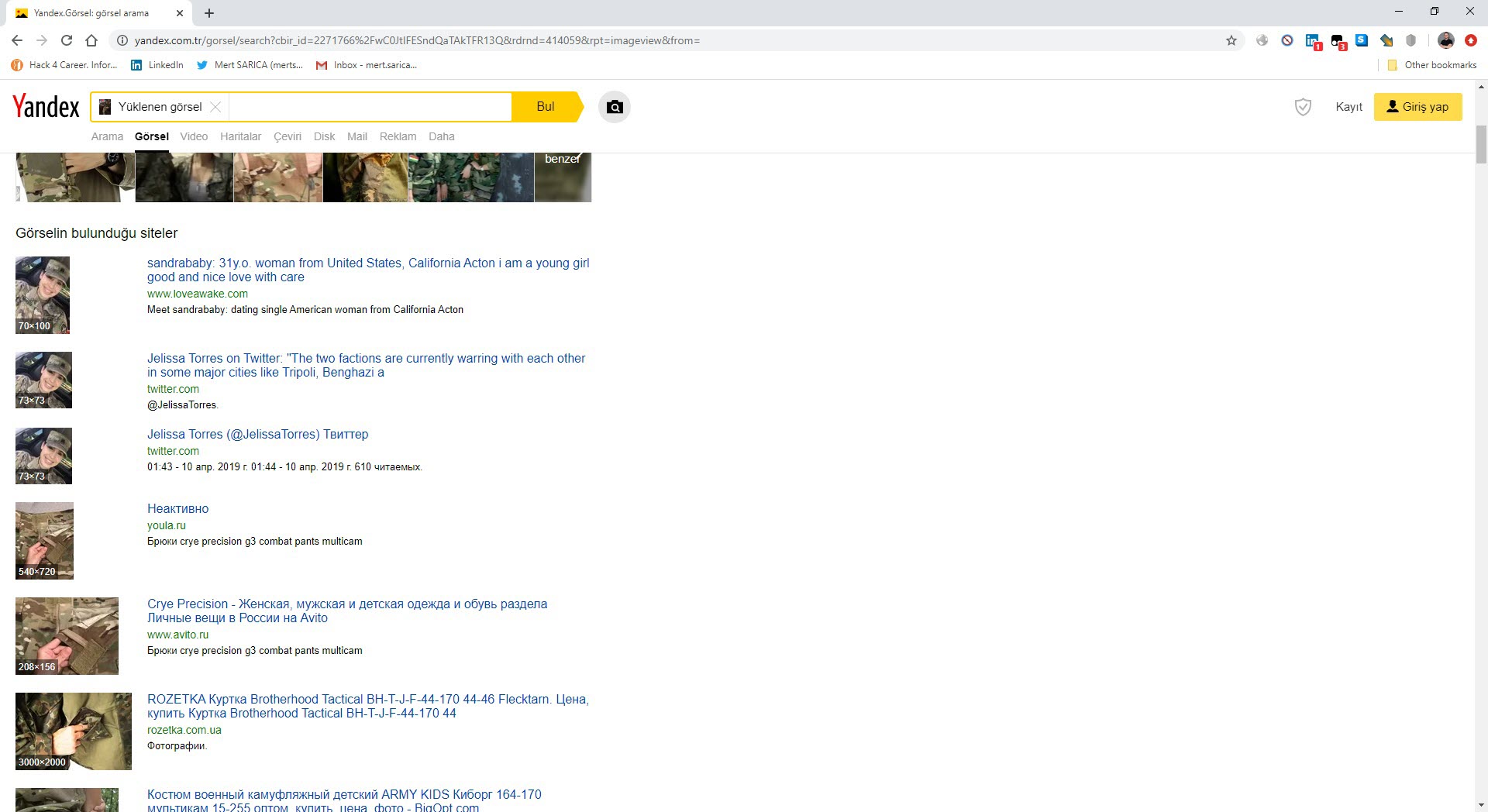
Task: Open the Mail tab
Action: (357, 136)
